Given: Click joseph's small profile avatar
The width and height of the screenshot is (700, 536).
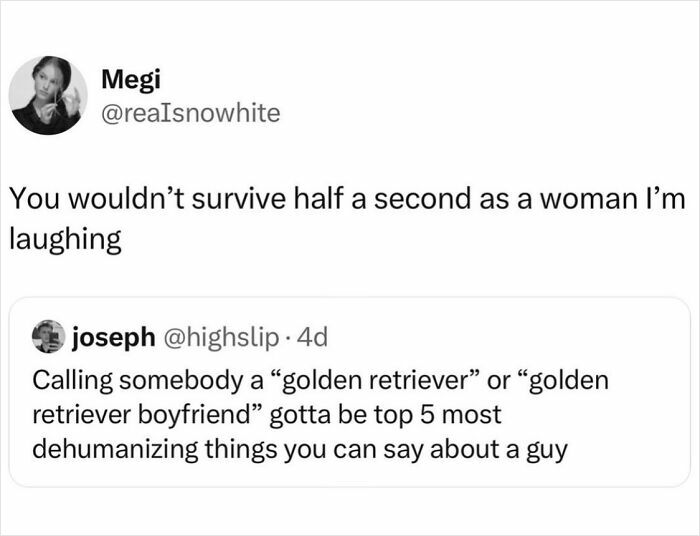Looking at the screenshot, I should 47,337.
